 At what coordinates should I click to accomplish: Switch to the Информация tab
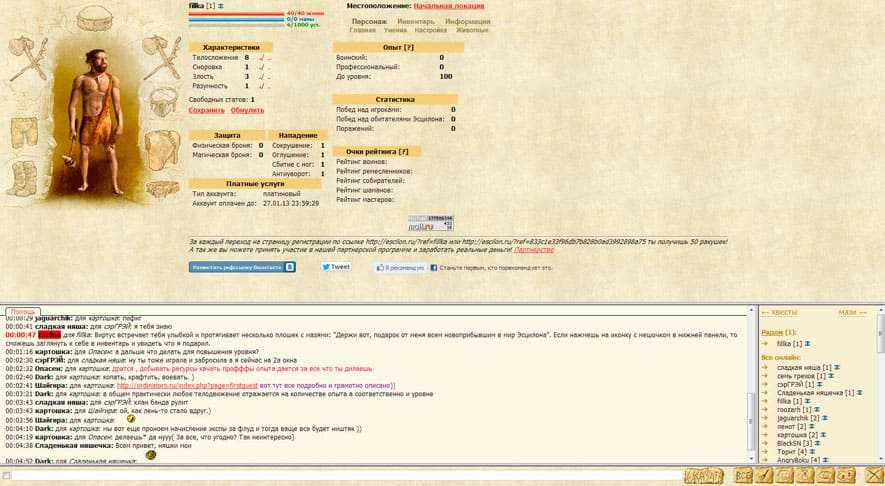468,20
